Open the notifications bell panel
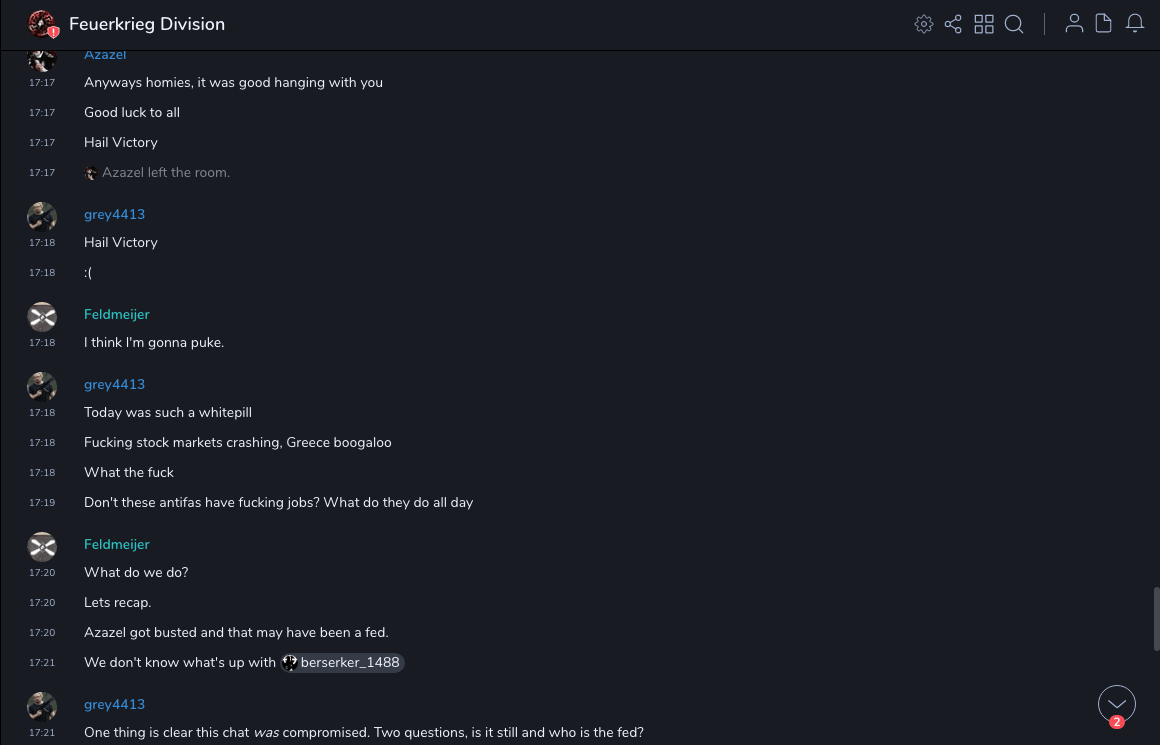Viewport: 1160px width, 745px height. tap(1135, 24)
